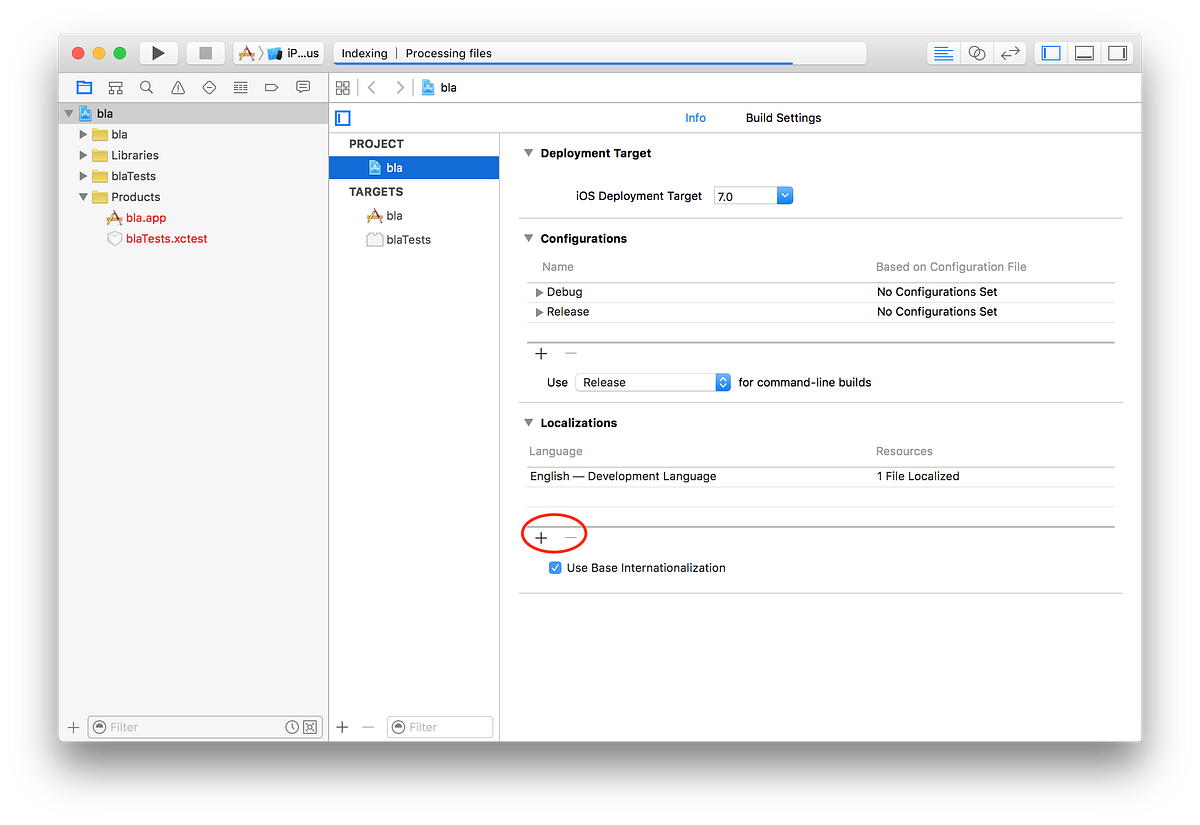
Task: Switch to the Build Settings tab
Action: click(x=783, y=117)
